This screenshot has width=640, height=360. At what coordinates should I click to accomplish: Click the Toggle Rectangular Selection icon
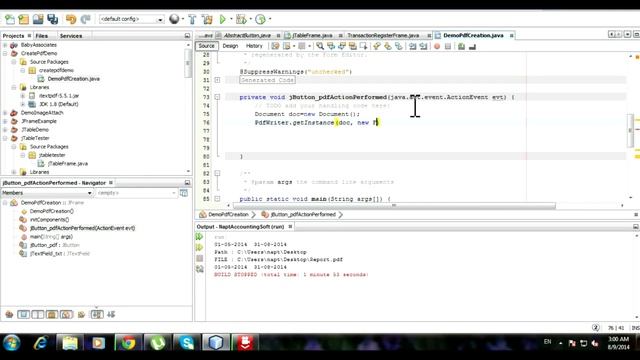pos(363,46)
